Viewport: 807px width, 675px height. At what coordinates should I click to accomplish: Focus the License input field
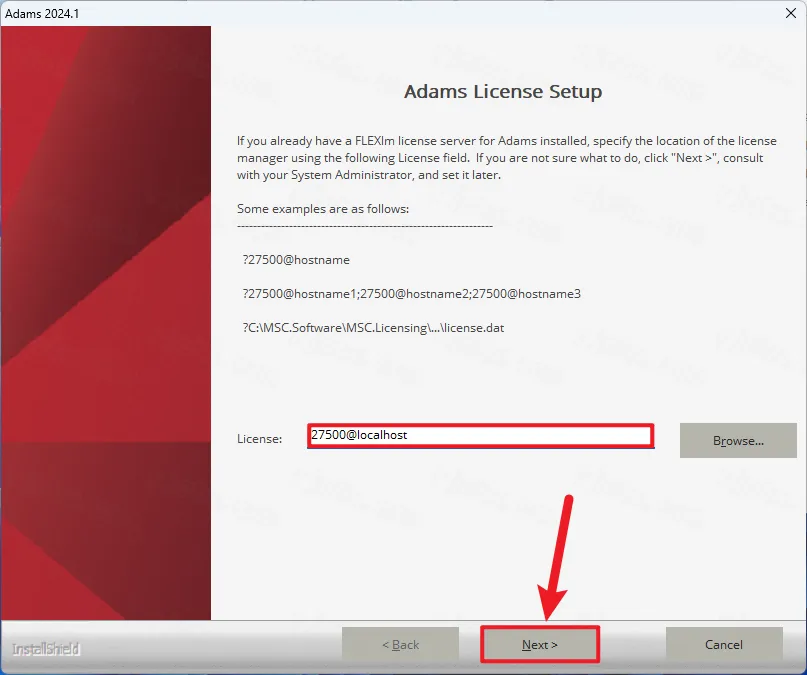[x=480, y=436]
